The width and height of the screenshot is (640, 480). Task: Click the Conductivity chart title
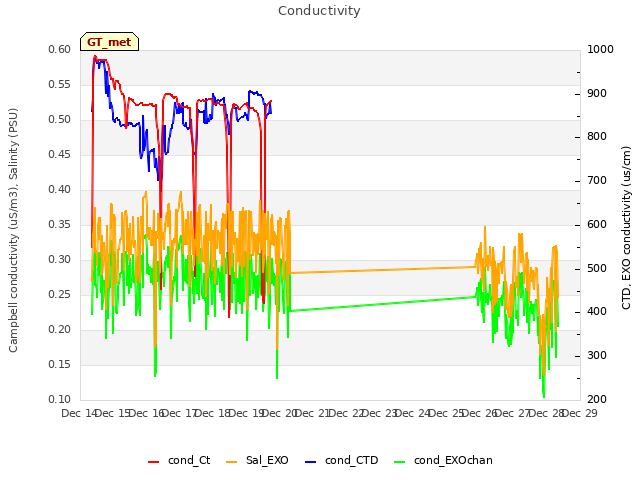[x=319, y=11]
